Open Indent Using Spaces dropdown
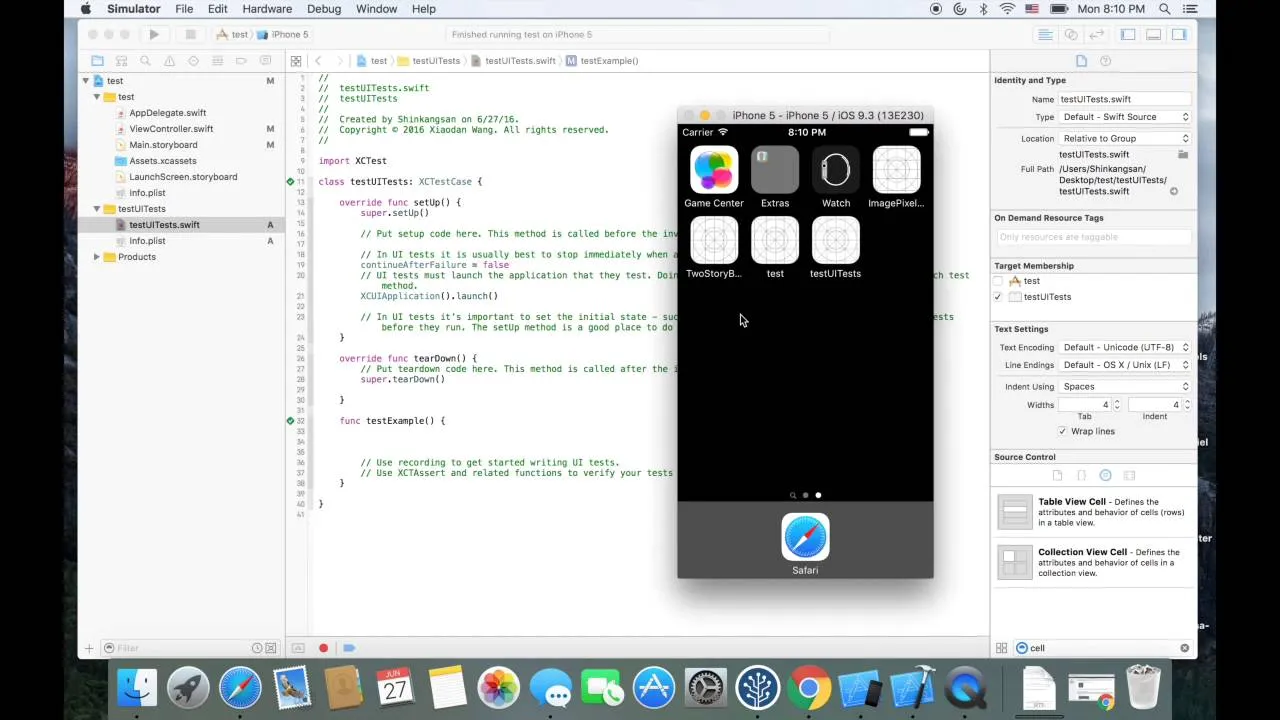Viewport: 1280px width, 720px height. click(1125, 386)
